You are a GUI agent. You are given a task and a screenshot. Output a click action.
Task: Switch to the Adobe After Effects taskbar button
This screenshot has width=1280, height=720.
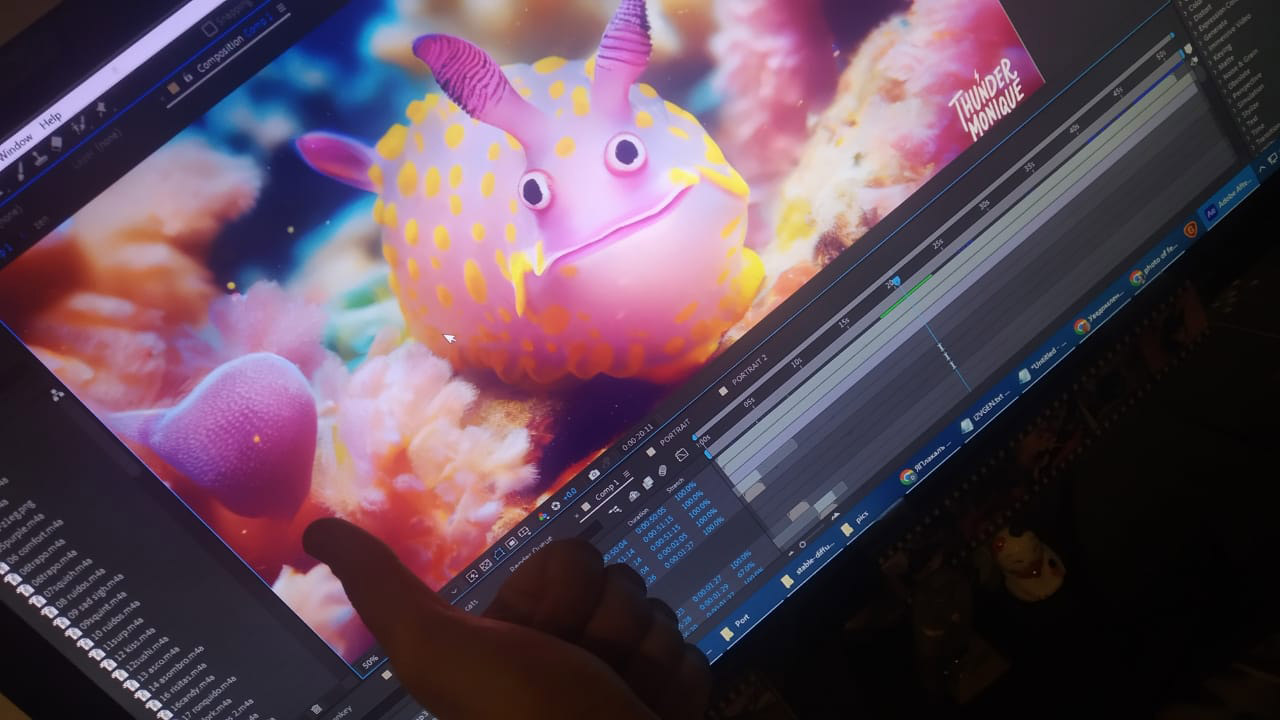(1229, 200)
